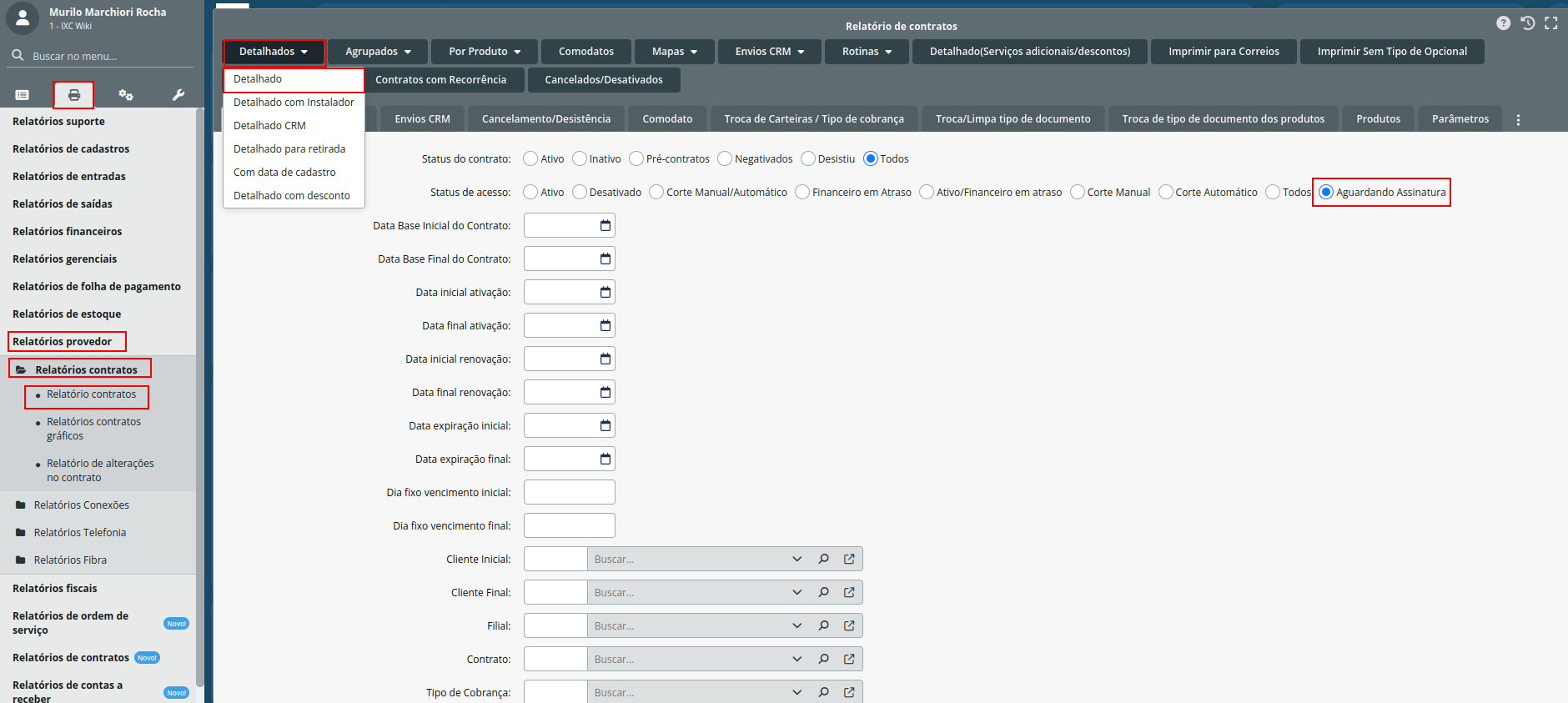Open calendar for Data final renovação
Image resolution: width=1568 pixels, height=703 pixels.
pyautogui.click(x=606, y=392)
